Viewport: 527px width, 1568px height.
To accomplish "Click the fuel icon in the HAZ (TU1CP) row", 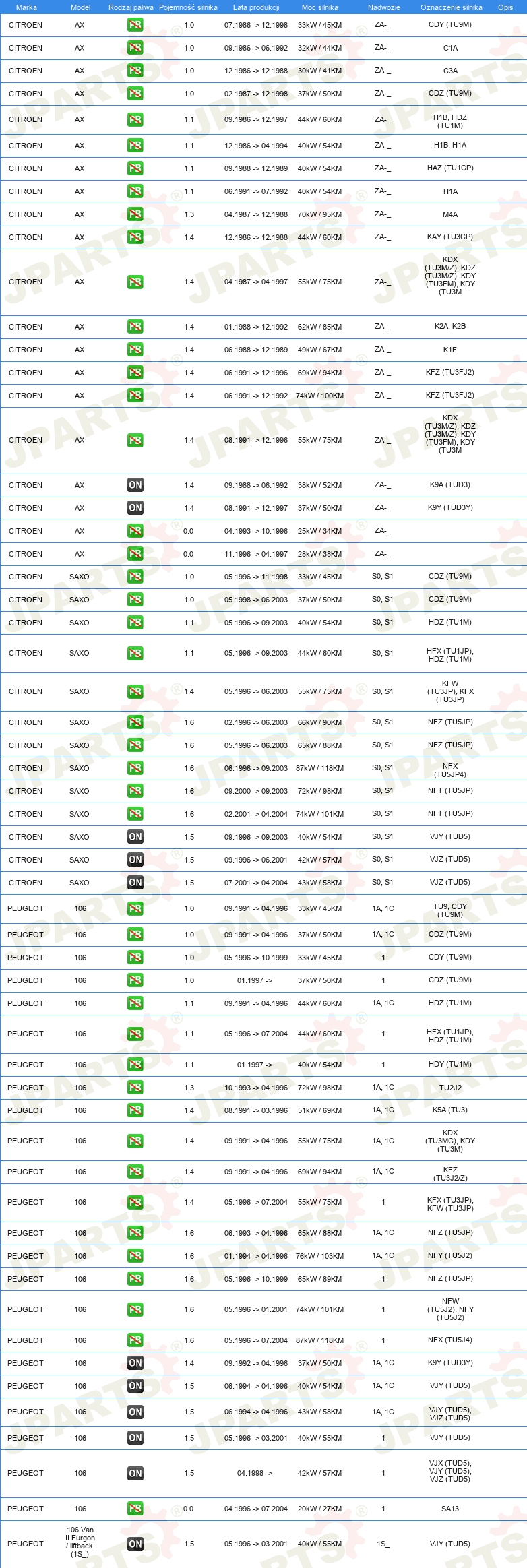I will pyautogui.click(x=135, y=168).
